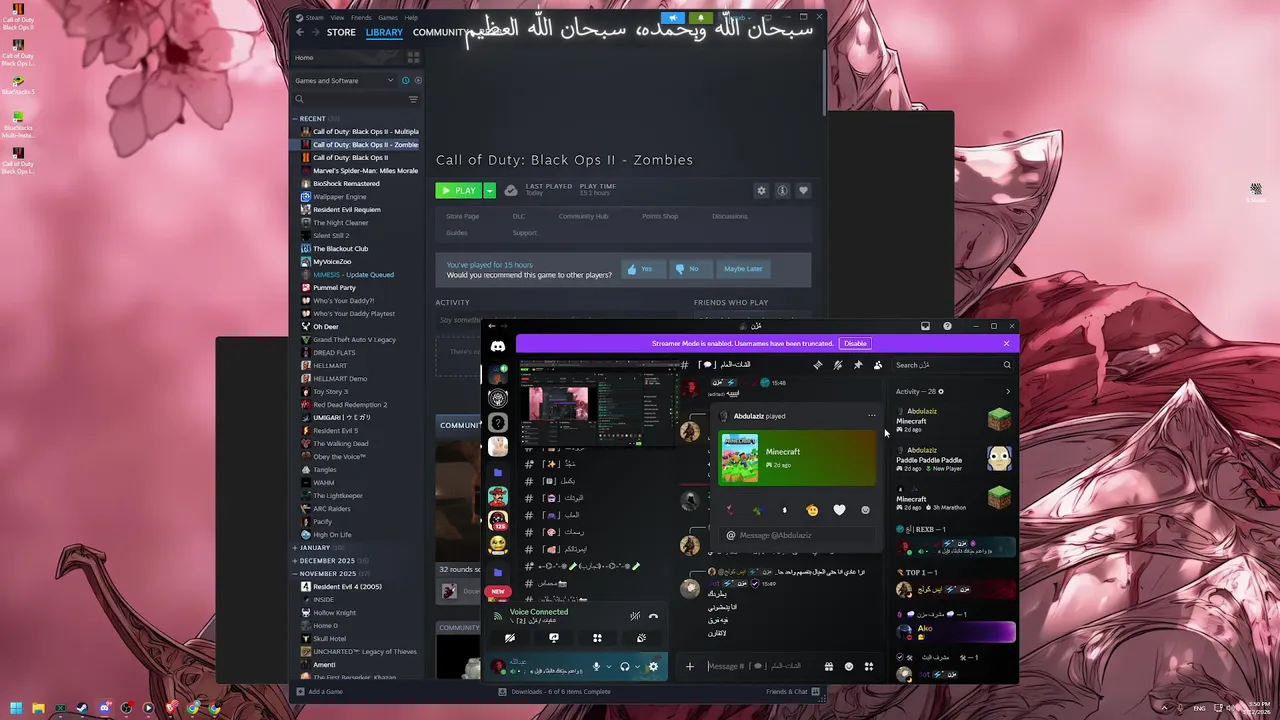Click the Steam cloud sync status icon
The width and height of the screenshot is (1280, 720).
(511, 190)
